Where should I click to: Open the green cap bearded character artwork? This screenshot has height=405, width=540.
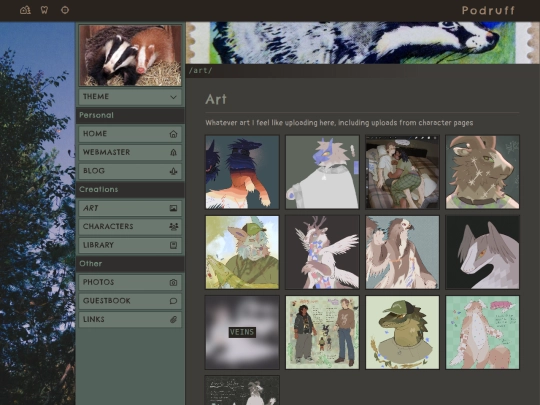242,252
